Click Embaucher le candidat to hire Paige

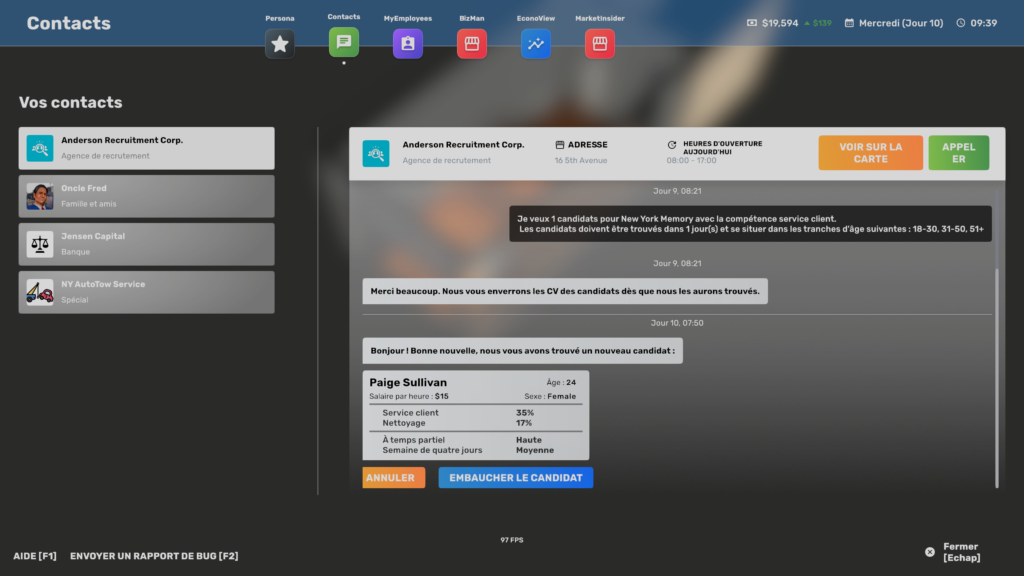point(515,478)
